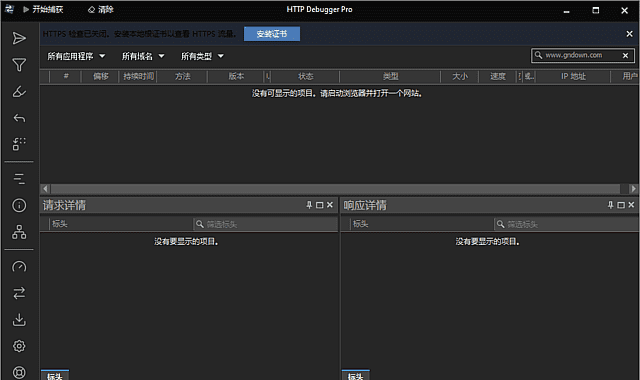Open the Info circle icon in sidebar
Image resolution: width=640 pixels, height=380 pixels.
(x=19, y=205)
